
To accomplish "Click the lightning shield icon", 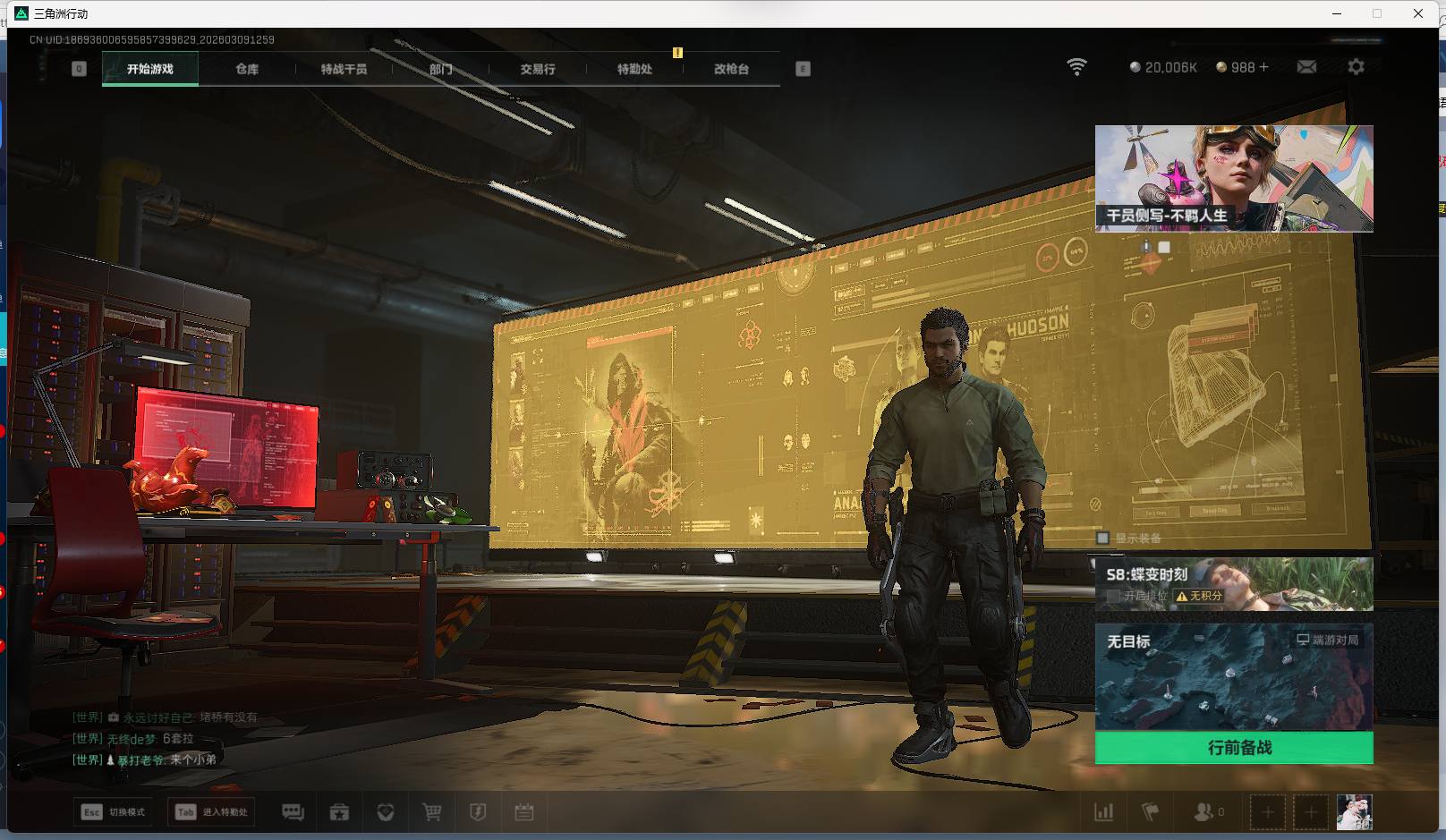I will (x=478, y=812).
